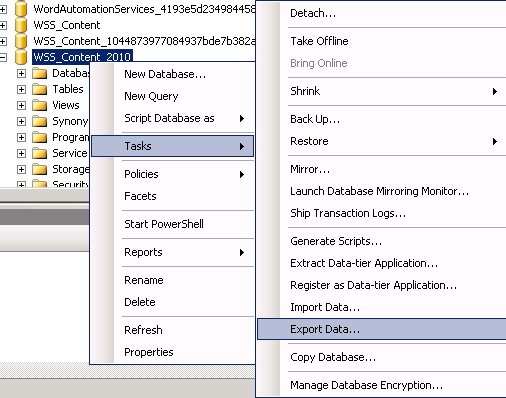This screenshot has height=398, width=506.
Task: Click the Database Diagrams folder icon
Action: (40, 73)
